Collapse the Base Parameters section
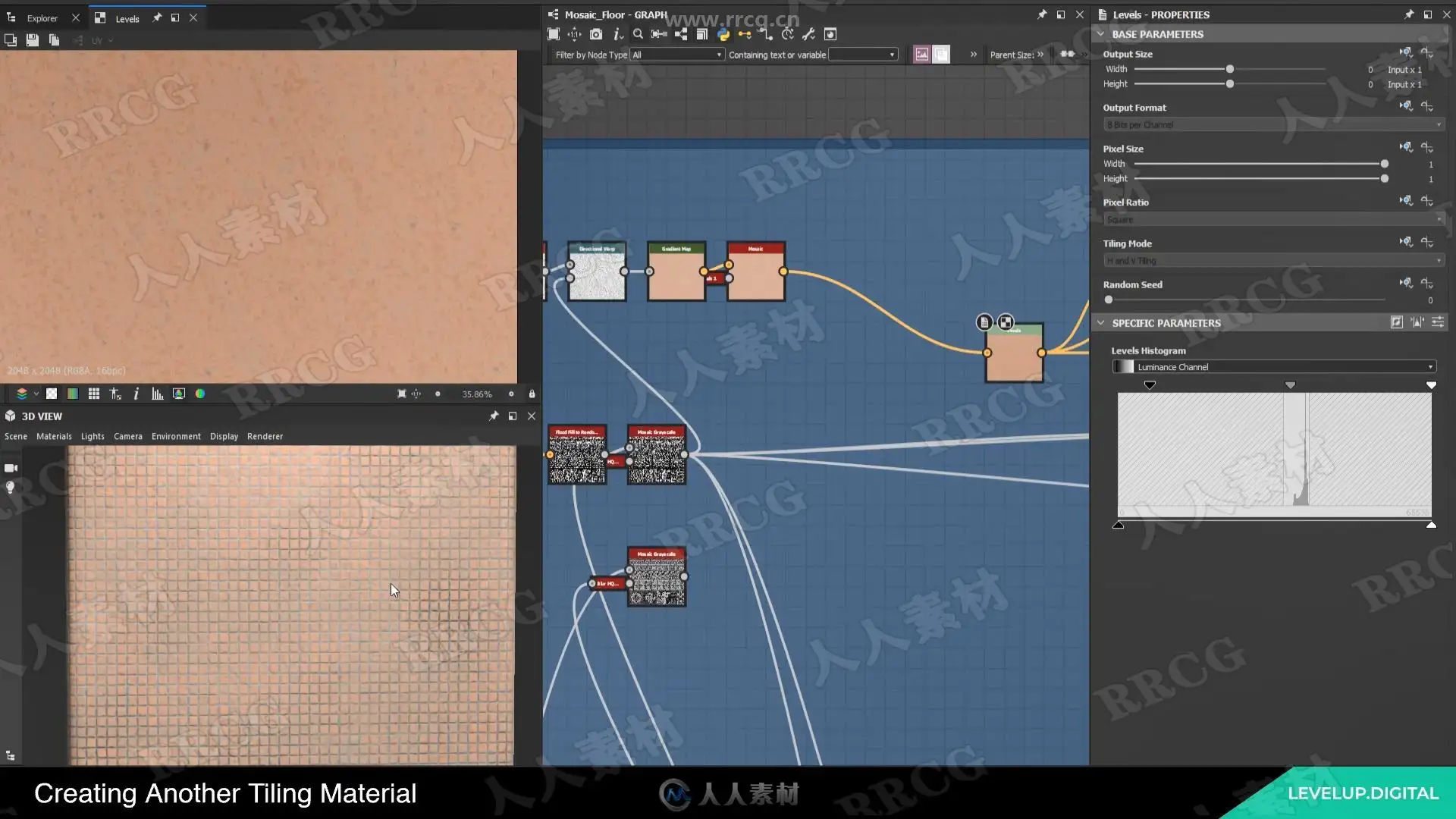The height and width of the screenshot is (819, 1456). pos(1101,34)
